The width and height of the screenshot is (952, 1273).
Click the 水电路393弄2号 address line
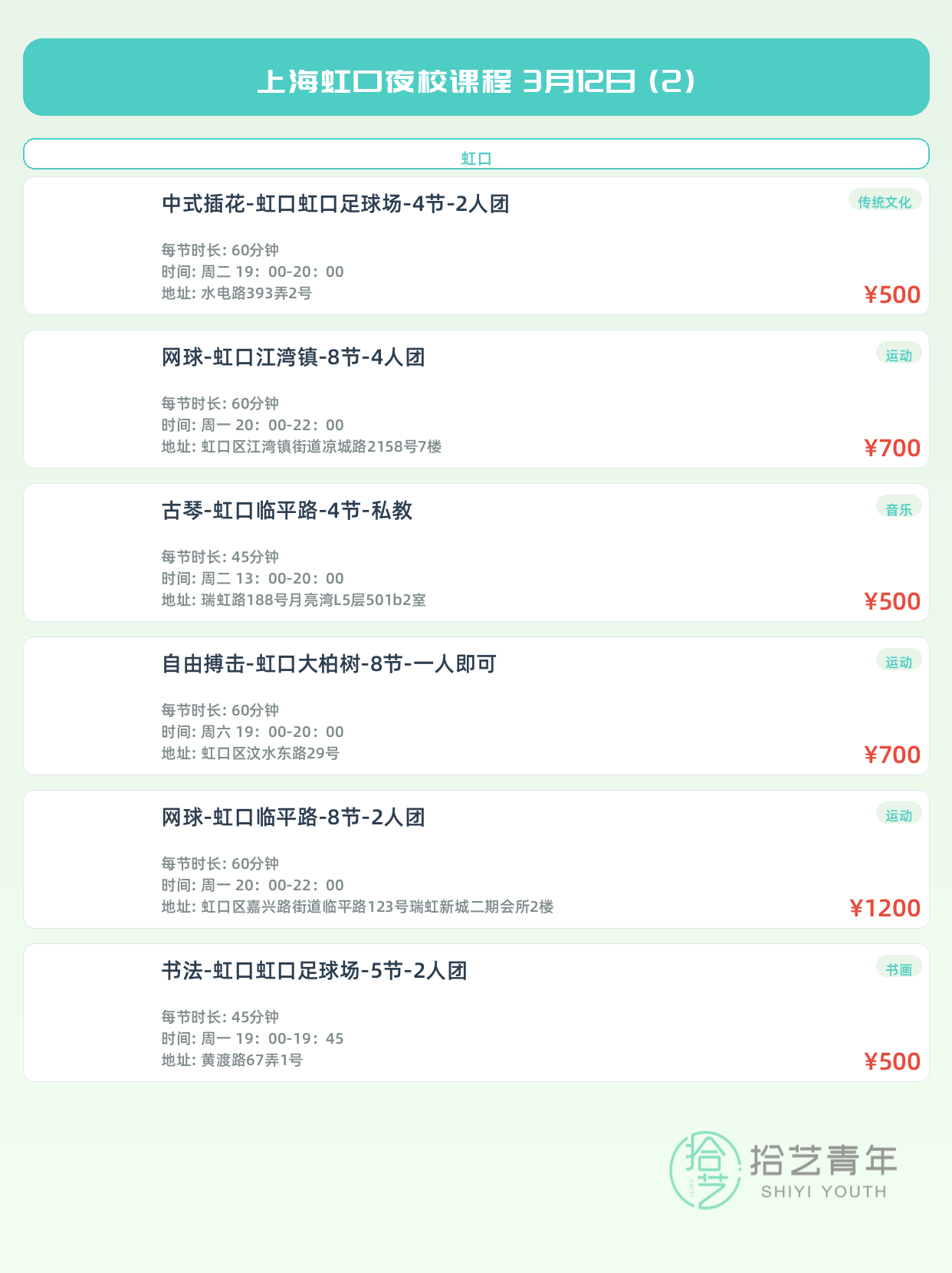pyautogui.click(x=237, y=293)
